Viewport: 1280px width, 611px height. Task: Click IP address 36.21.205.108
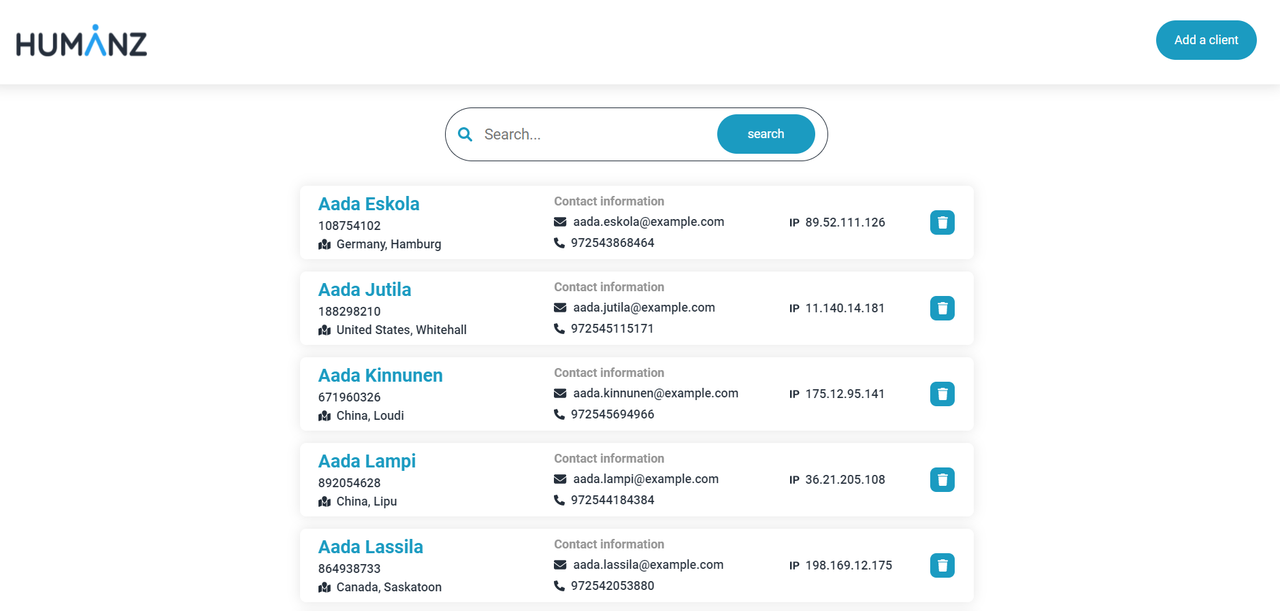pyautogui.click(x=845, y=480)
